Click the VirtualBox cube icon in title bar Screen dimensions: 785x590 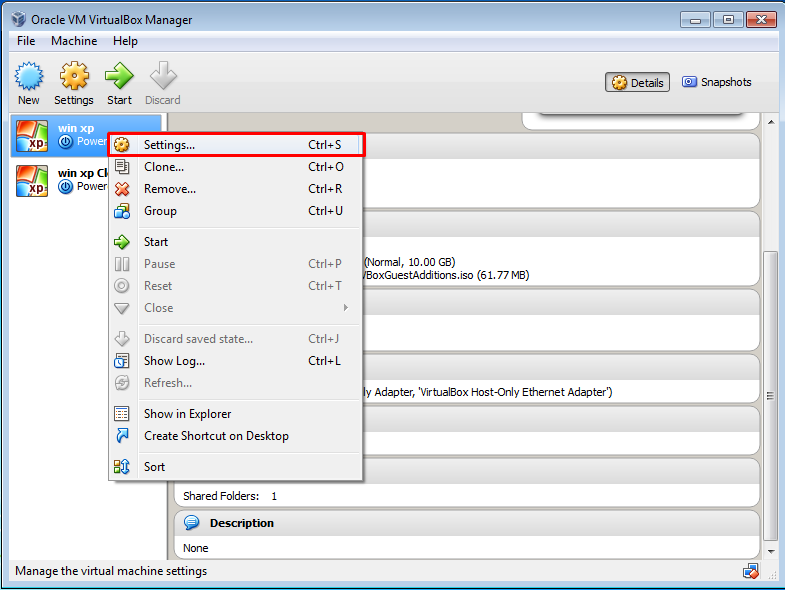point(19,19)
